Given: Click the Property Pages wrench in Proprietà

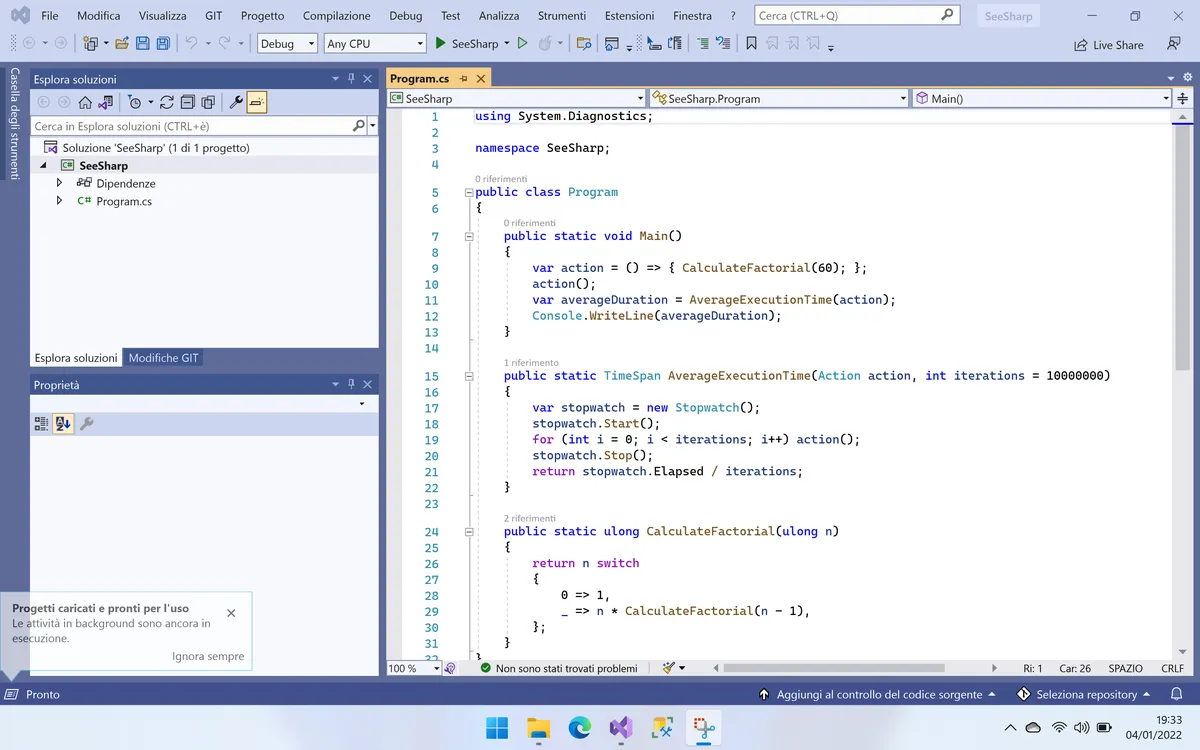Looking at the screenshot, I should [86, 424].
